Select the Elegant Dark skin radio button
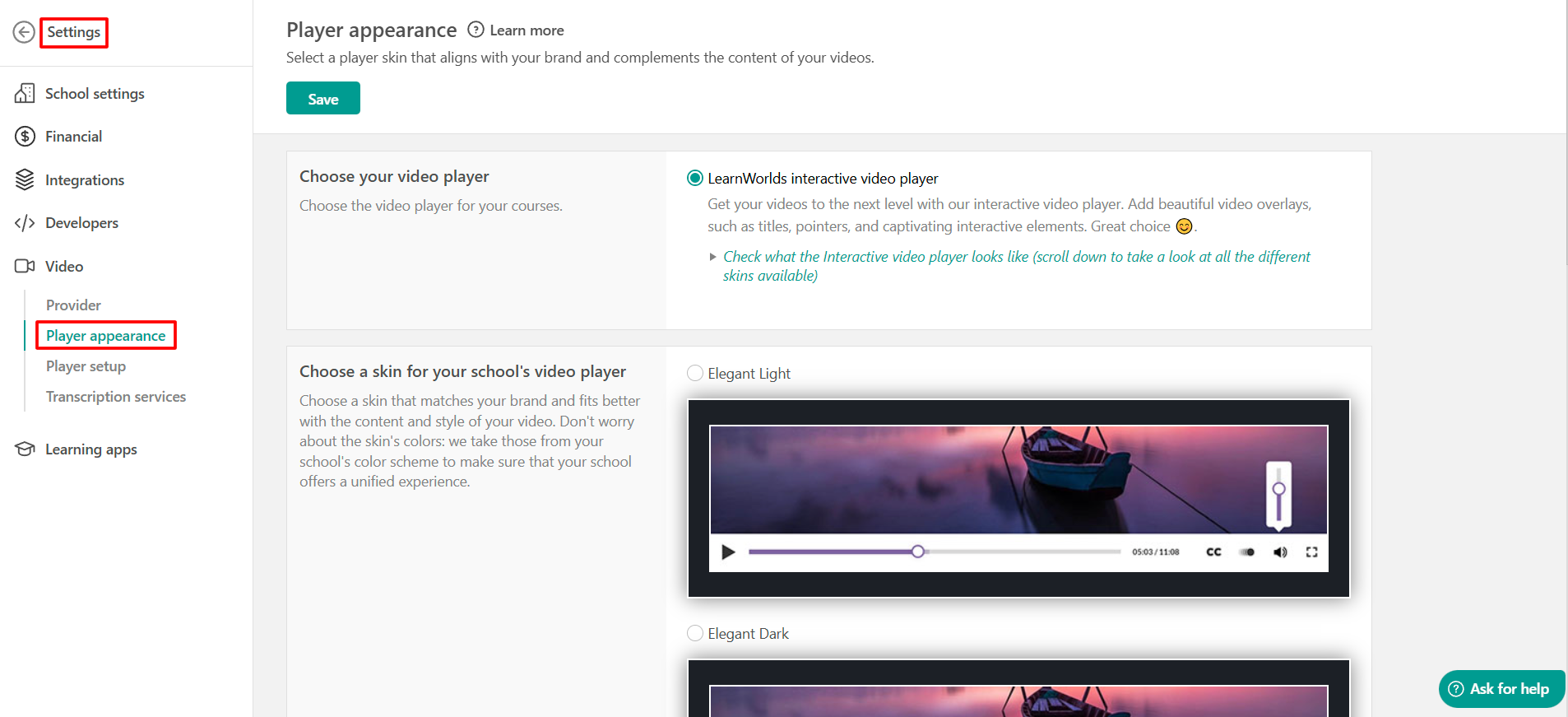This screenshot has height=717, width=1568. tap(695, 633)
